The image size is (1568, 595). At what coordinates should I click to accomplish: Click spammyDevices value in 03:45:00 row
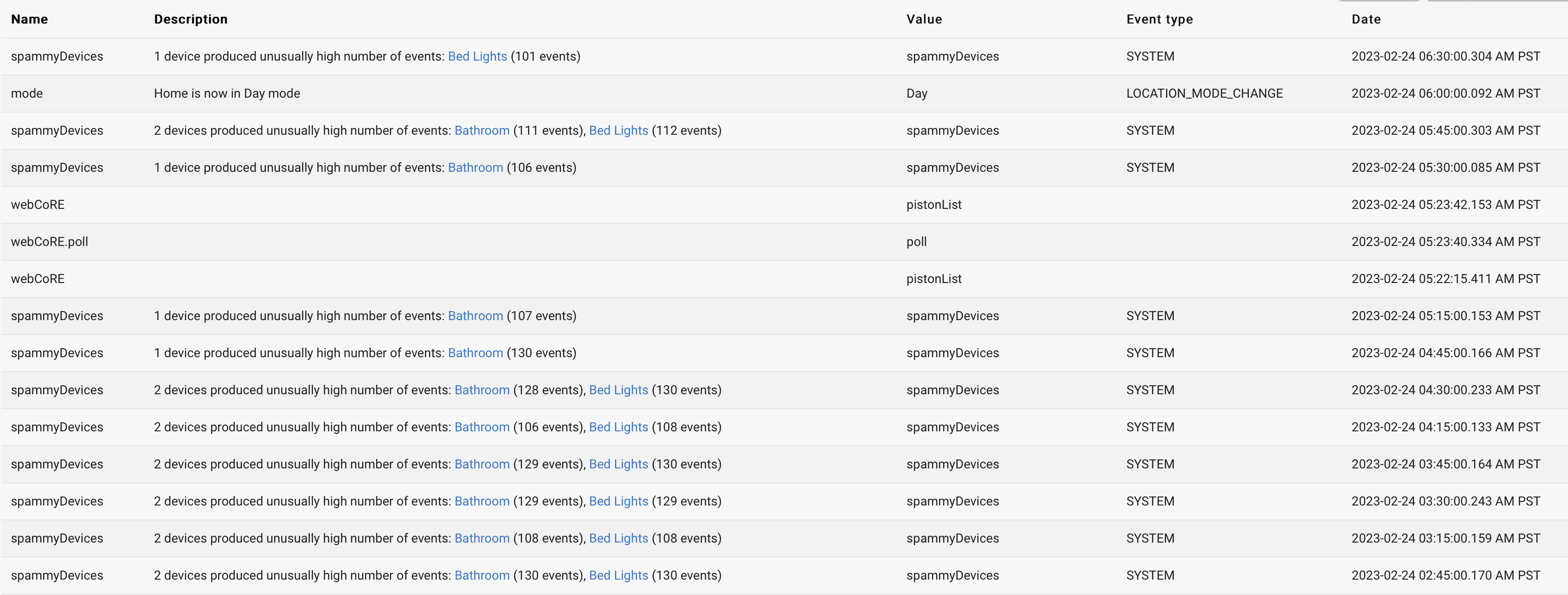click(953, 465)
